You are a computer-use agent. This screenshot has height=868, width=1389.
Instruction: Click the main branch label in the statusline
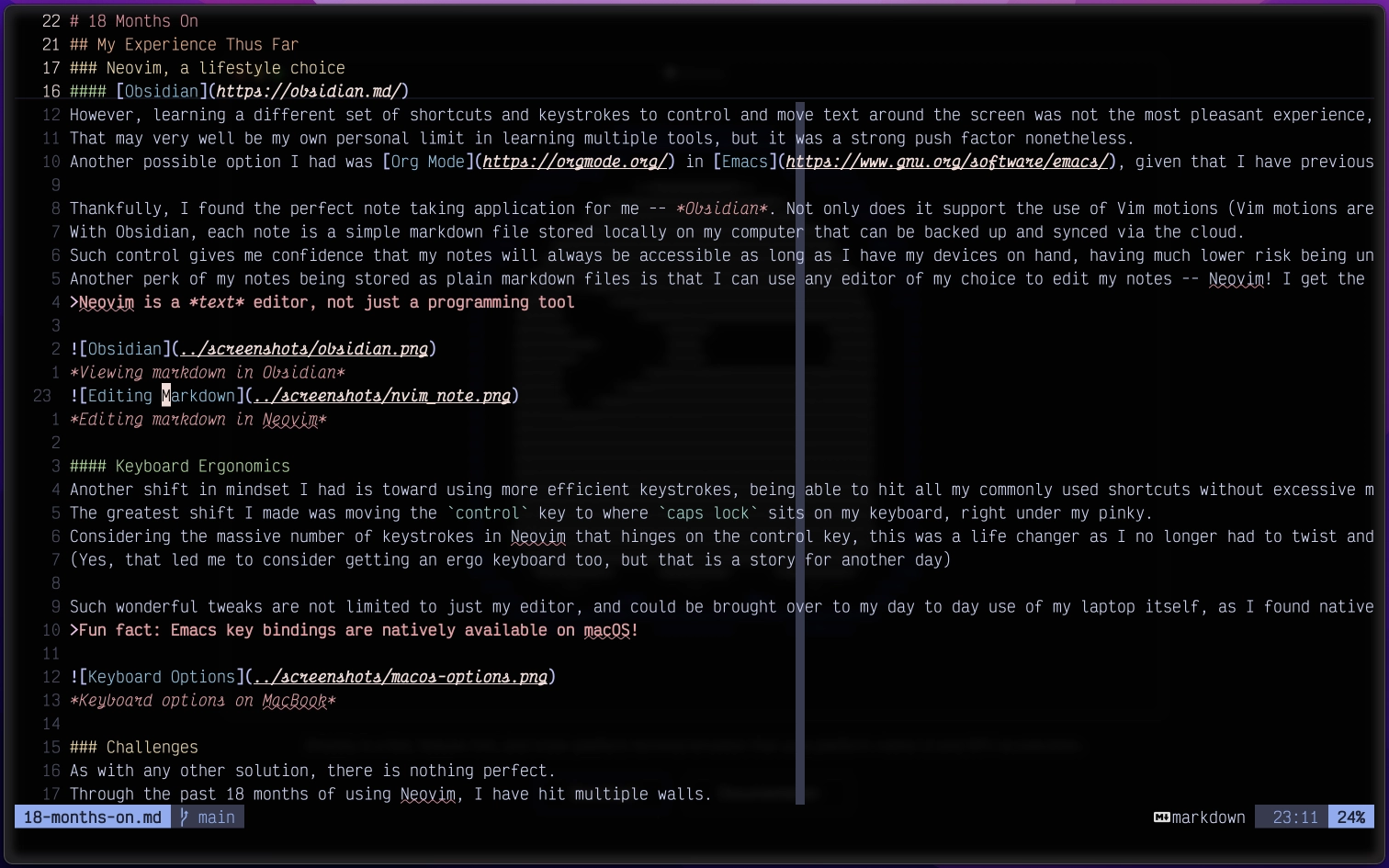[217, 817]
